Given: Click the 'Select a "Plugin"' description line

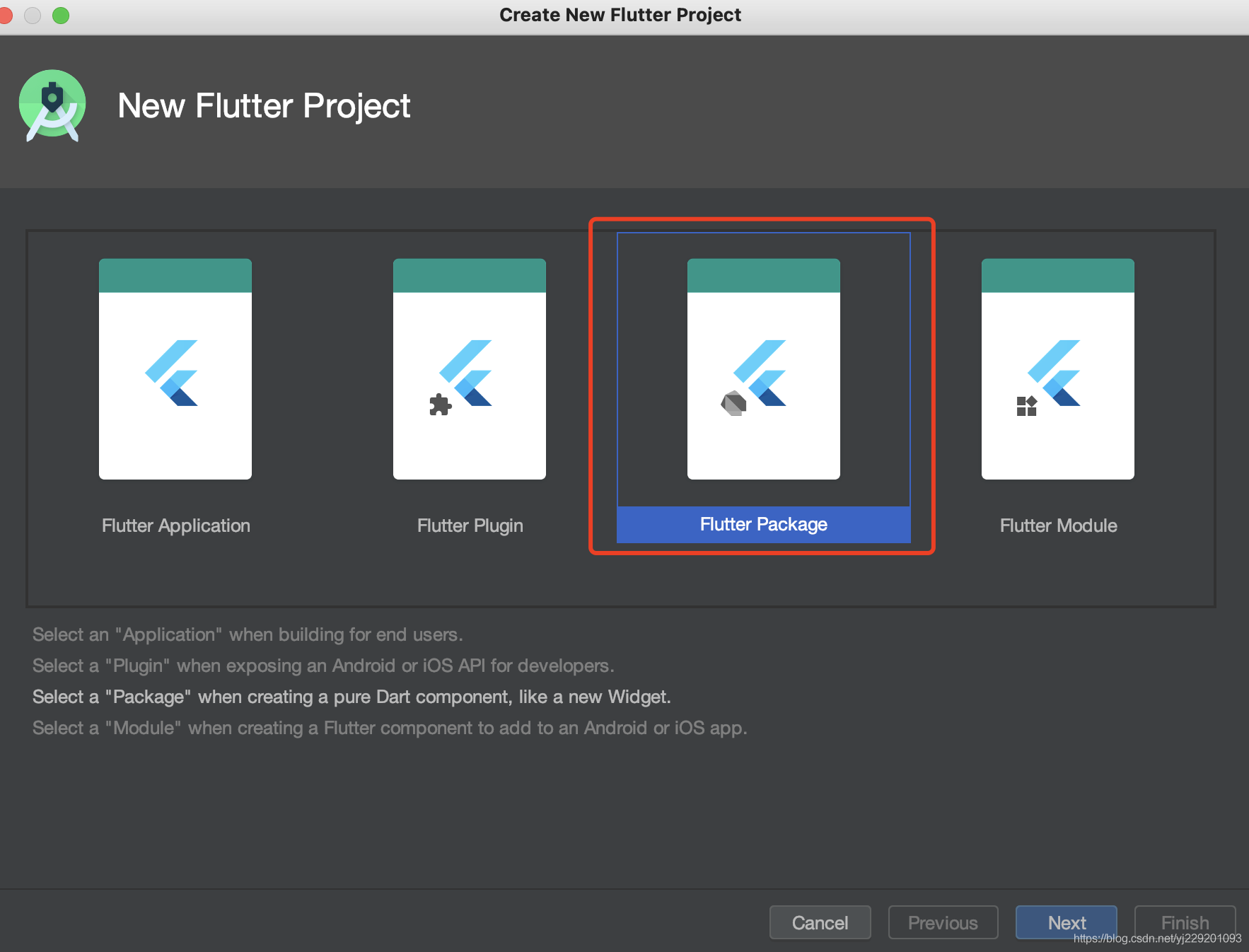Looking at the screenshot, I should pyautogui.click(x=323, y=666).
